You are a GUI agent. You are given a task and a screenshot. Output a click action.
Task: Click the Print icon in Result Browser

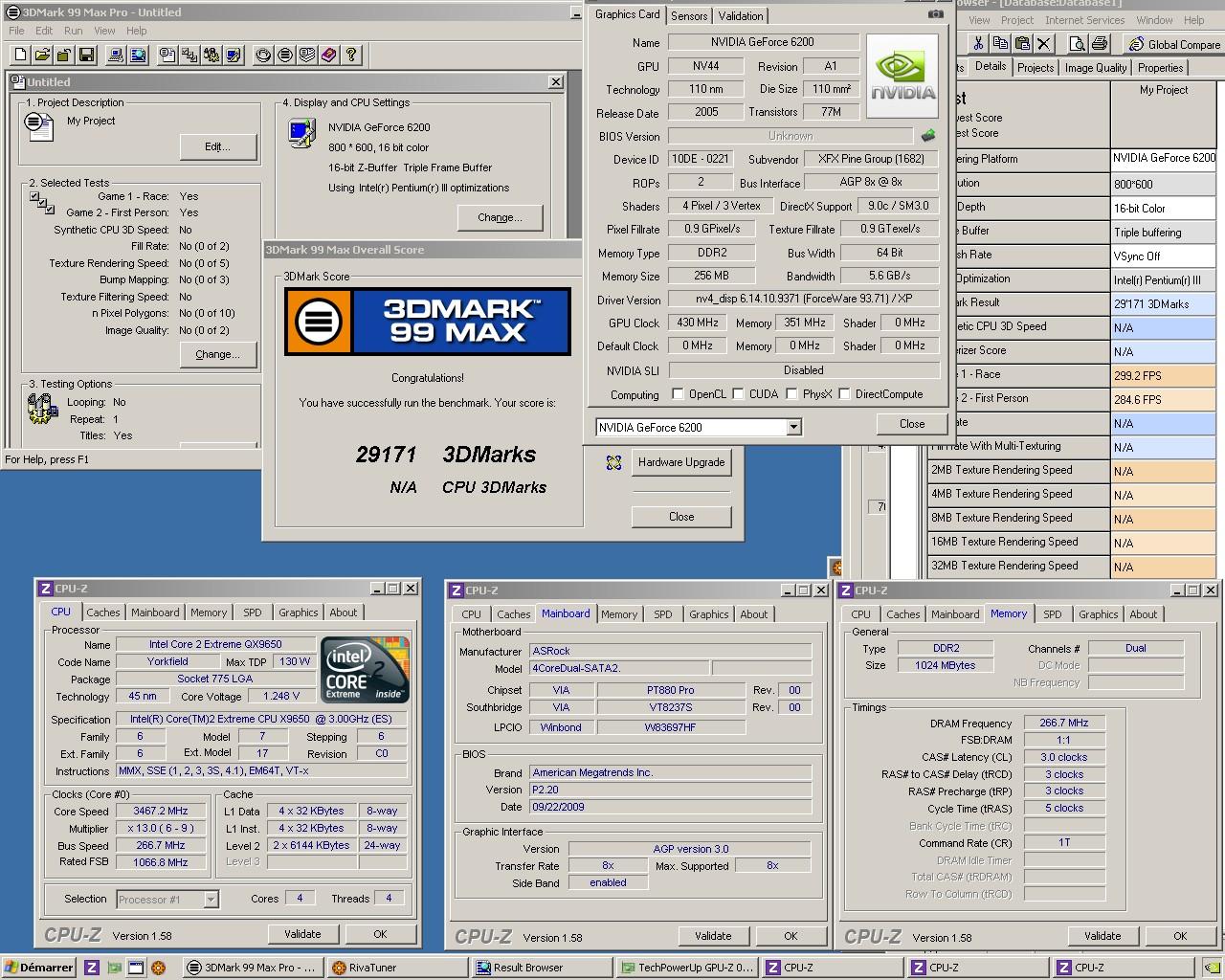(x=1100, y=43)
